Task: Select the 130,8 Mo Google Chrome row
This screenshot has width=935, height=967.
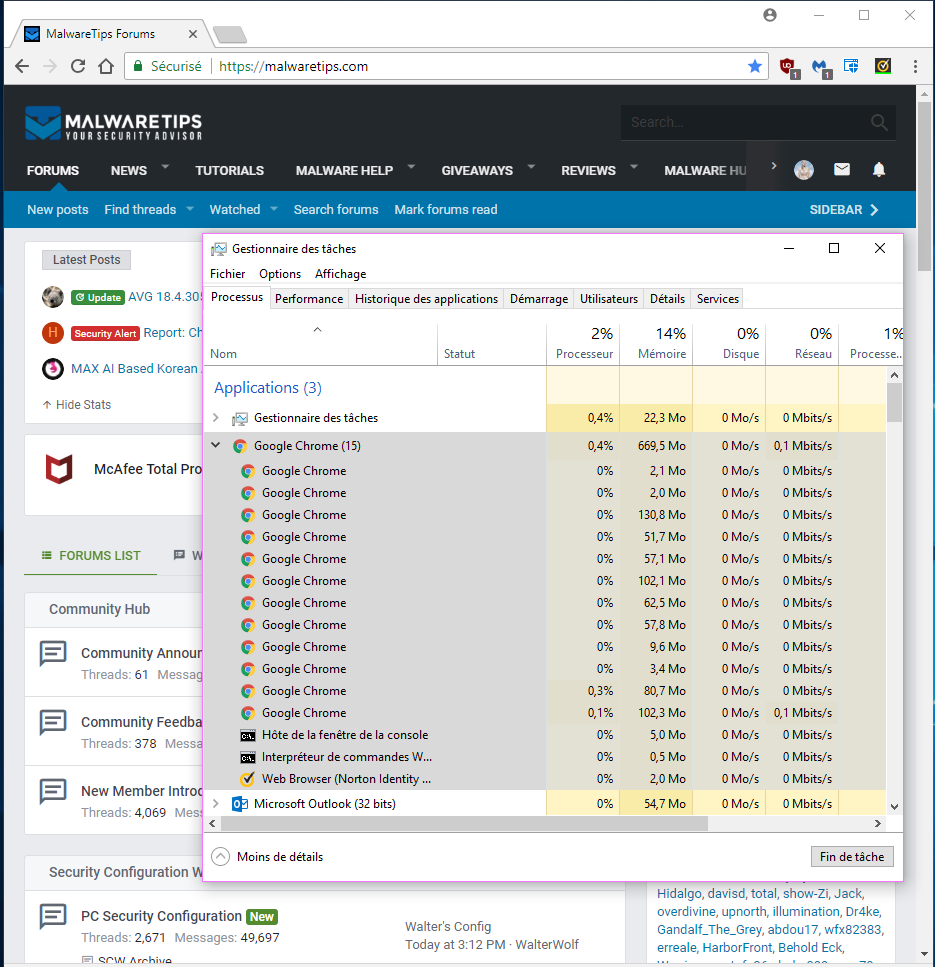Action: (545, 515)
